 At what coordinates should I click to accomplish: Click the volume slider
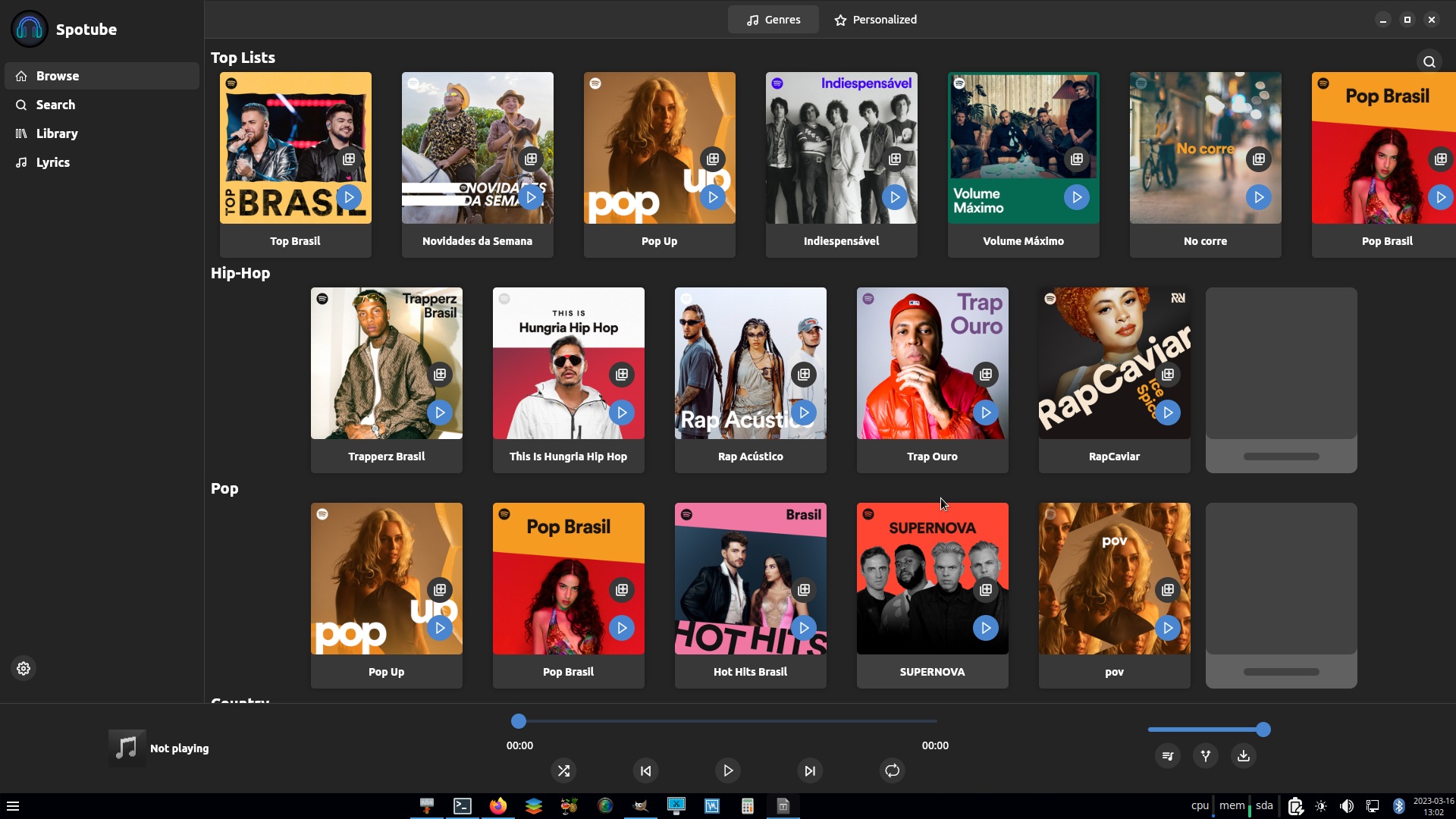[1209, 730]
